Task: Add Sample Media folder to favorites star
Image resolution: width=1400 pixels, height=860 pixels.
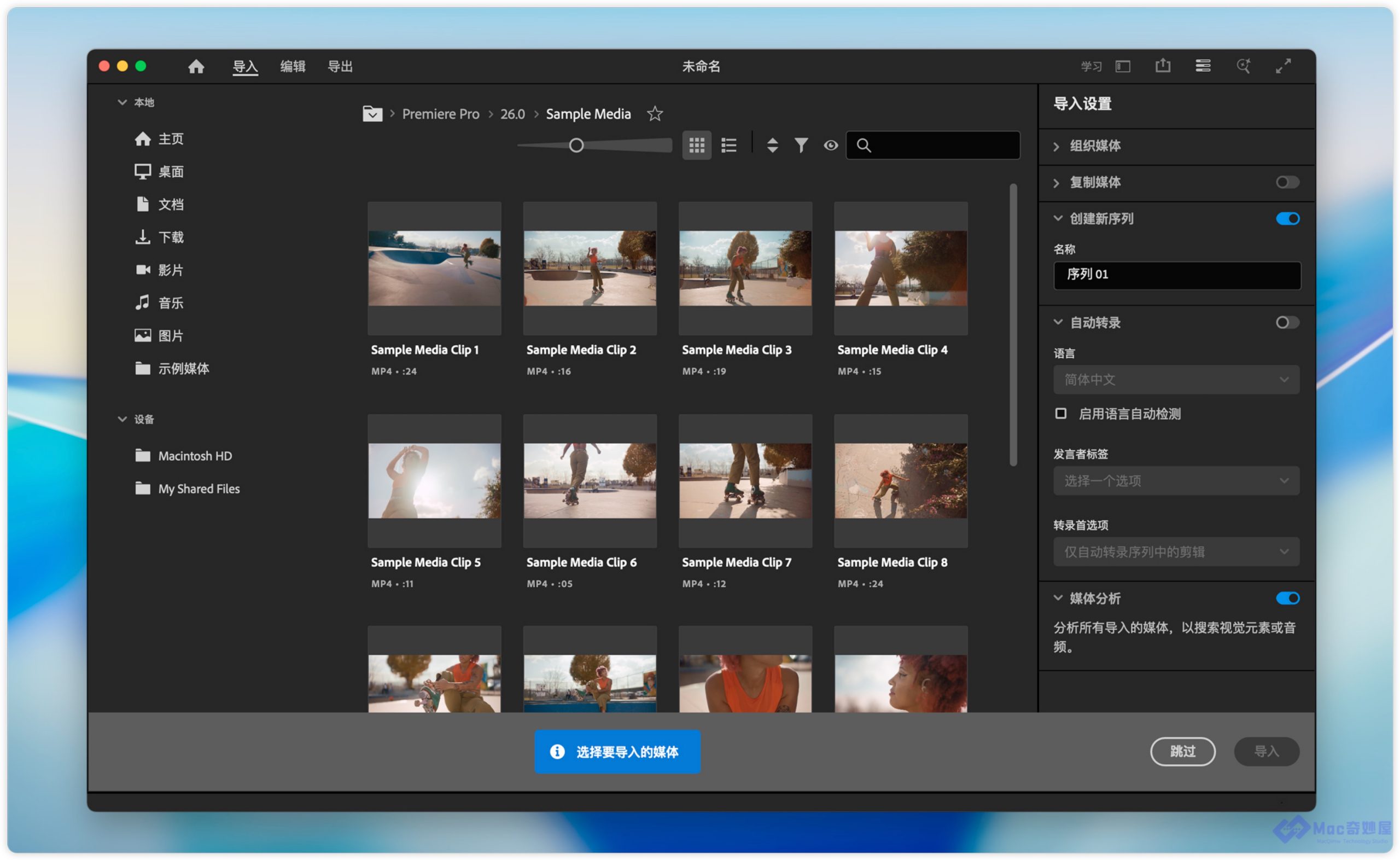Action: click(655, 114)
